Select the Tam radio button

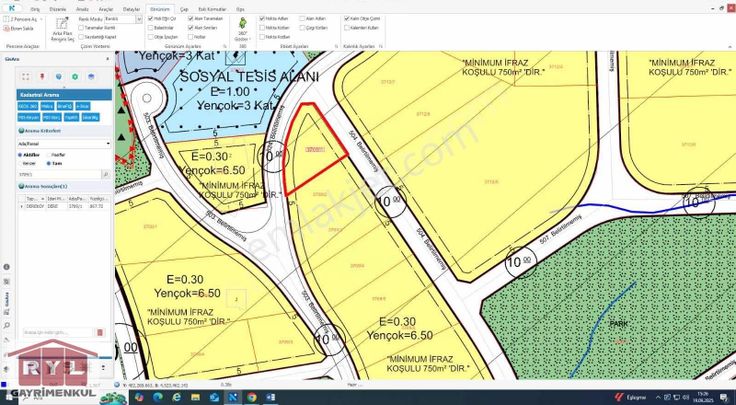pos(47,163)
